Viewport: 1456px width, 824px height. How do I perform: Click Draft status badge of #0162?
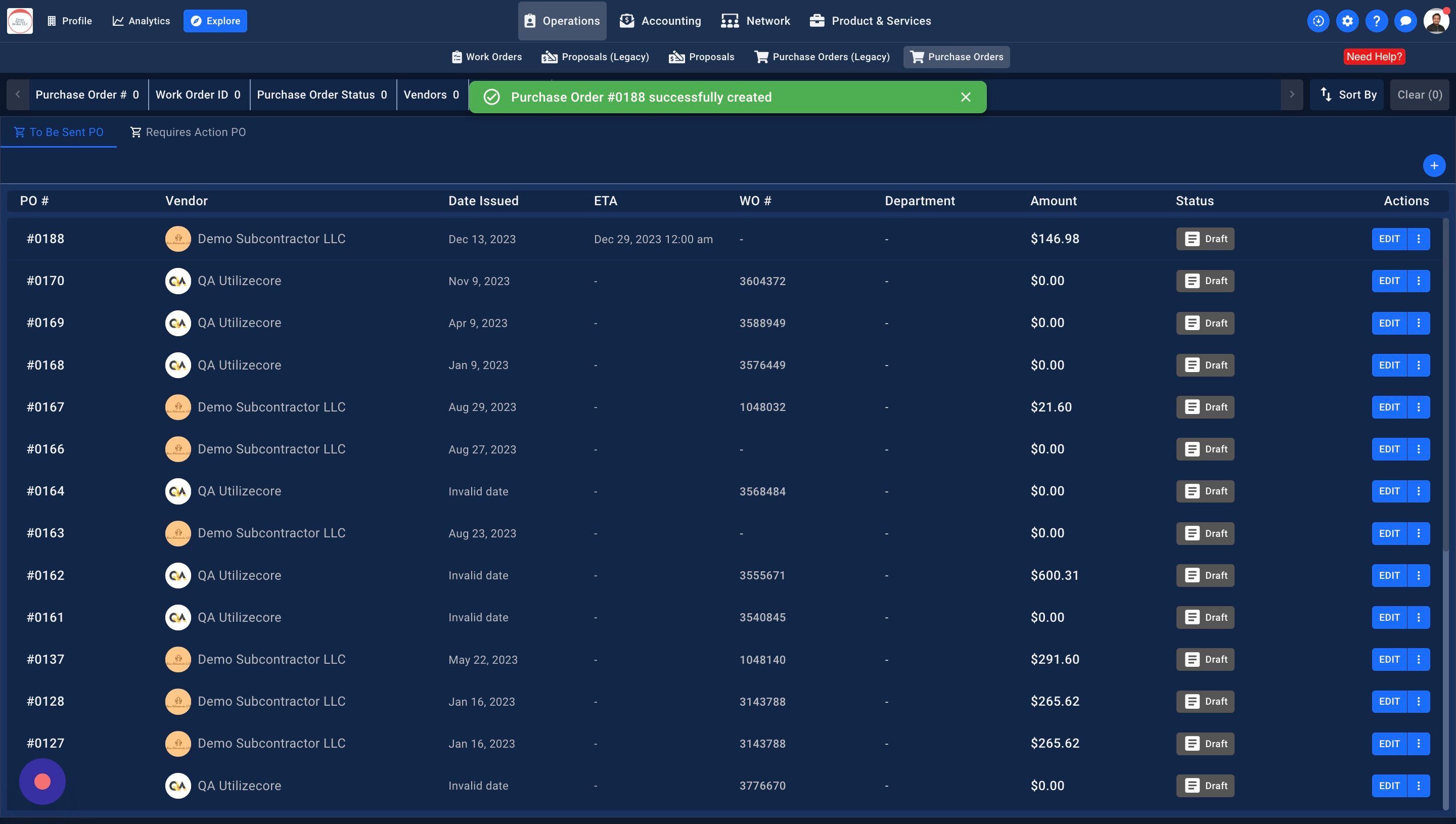1205,575
